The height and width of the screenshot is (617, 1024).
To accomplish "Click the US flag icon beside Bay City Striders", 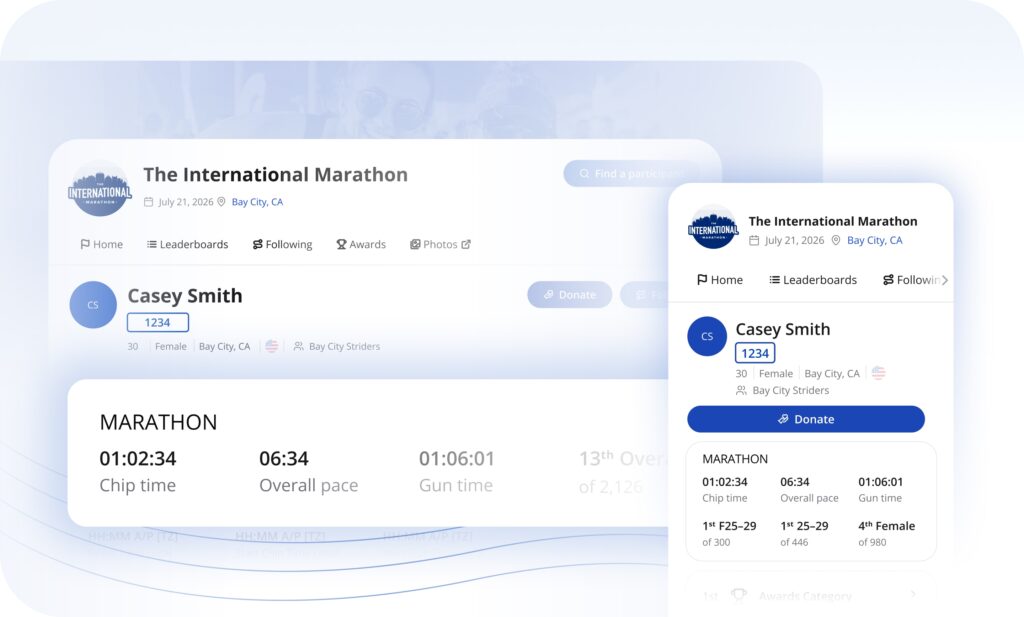I will pos(271,346).
